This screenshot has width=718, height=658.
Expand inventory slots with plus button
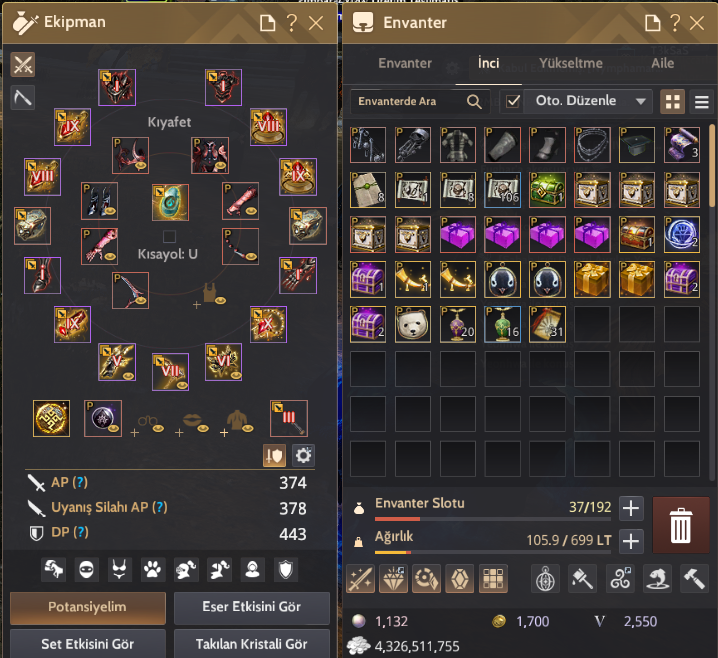pyautogui.click(x=631, y=508)
